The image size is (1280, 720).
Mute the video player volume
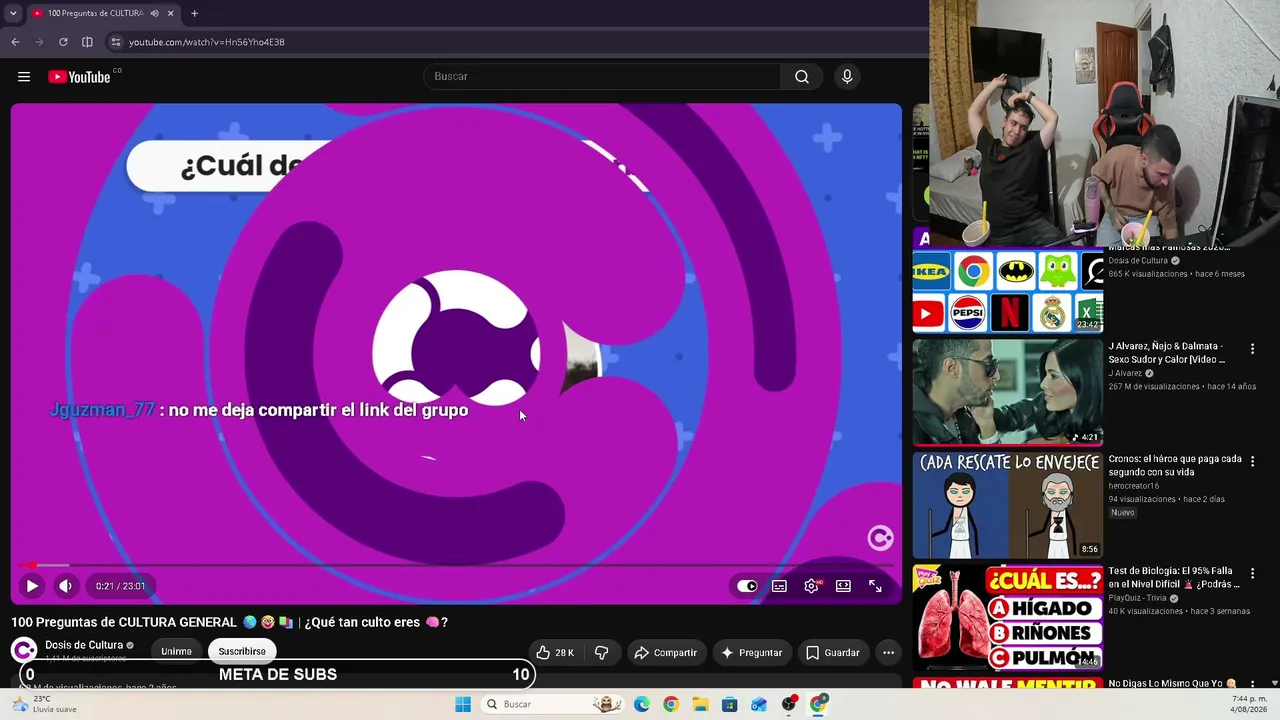click(65, 586)
